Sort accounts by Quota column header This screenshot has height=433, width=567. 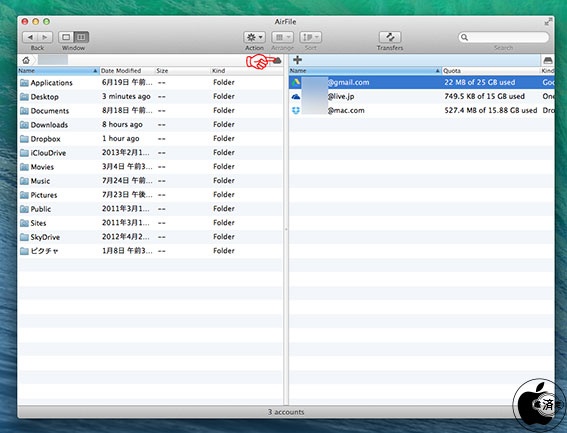point(491,71)
